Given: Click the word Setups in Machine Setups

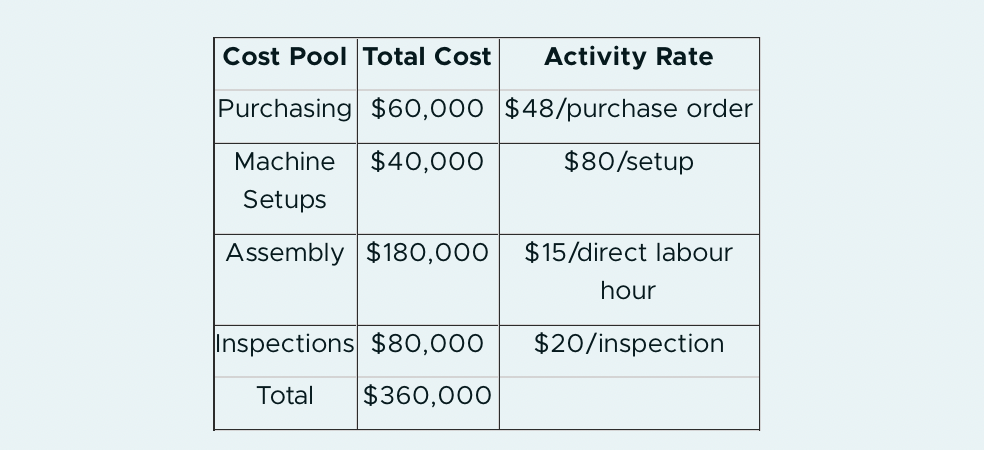Looking at the screenshot, I should (285, 200).
